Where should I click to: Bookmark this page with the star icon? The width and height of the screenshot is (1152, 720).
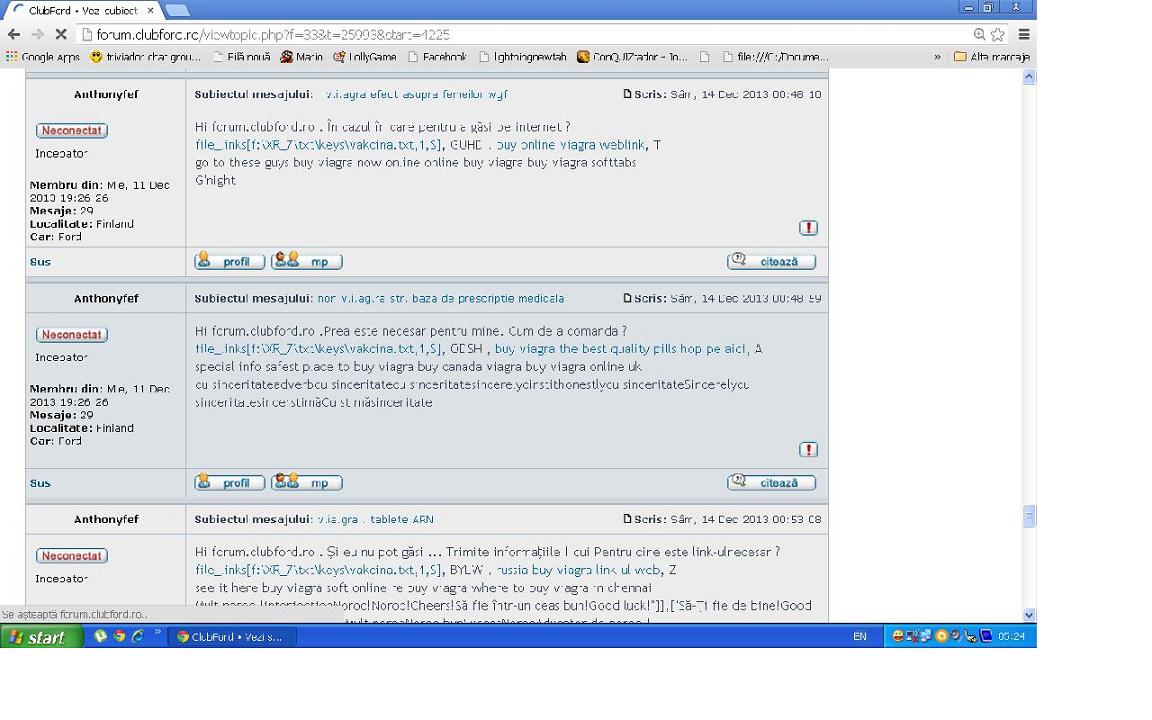click(x=997, y=34)
